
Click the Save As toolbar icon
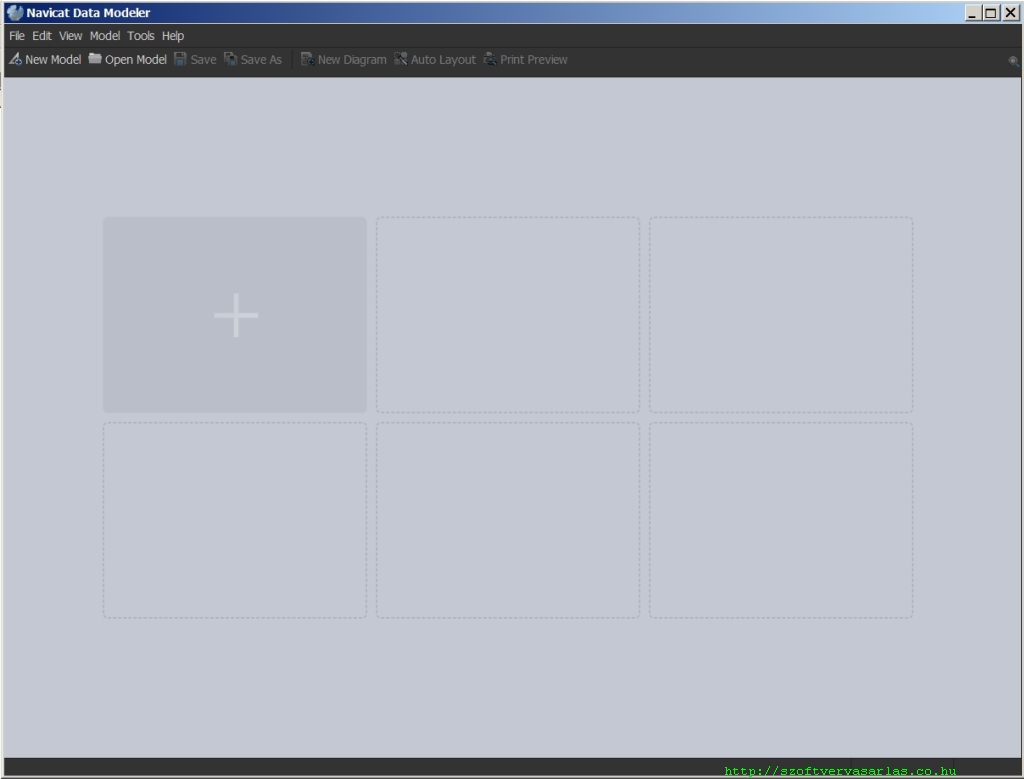(x=231, y=60)
